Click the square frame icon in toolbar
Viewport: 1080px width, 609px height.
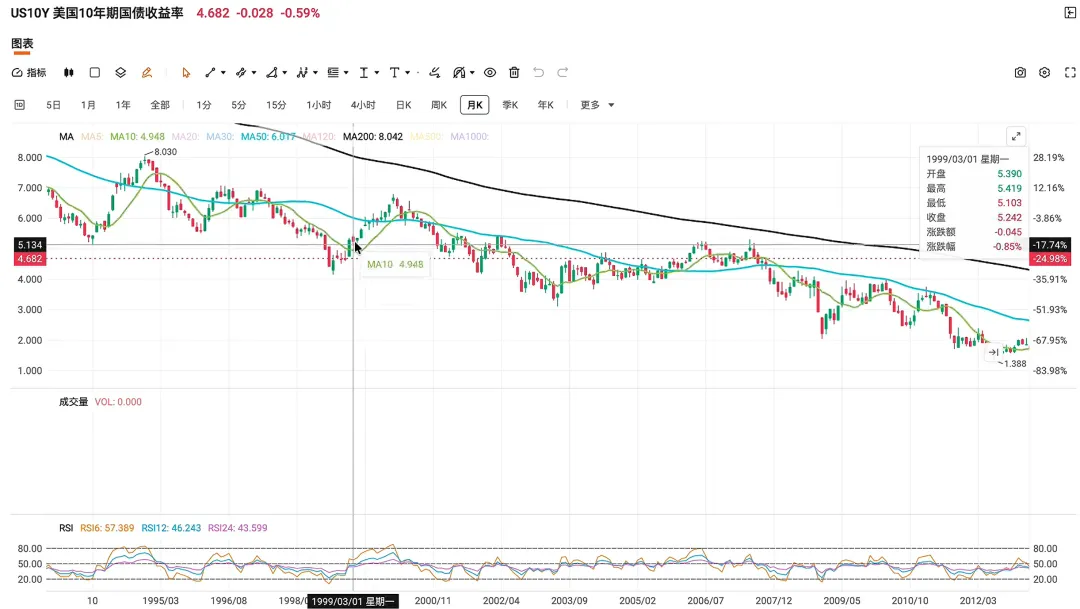[x=95, y=72]
